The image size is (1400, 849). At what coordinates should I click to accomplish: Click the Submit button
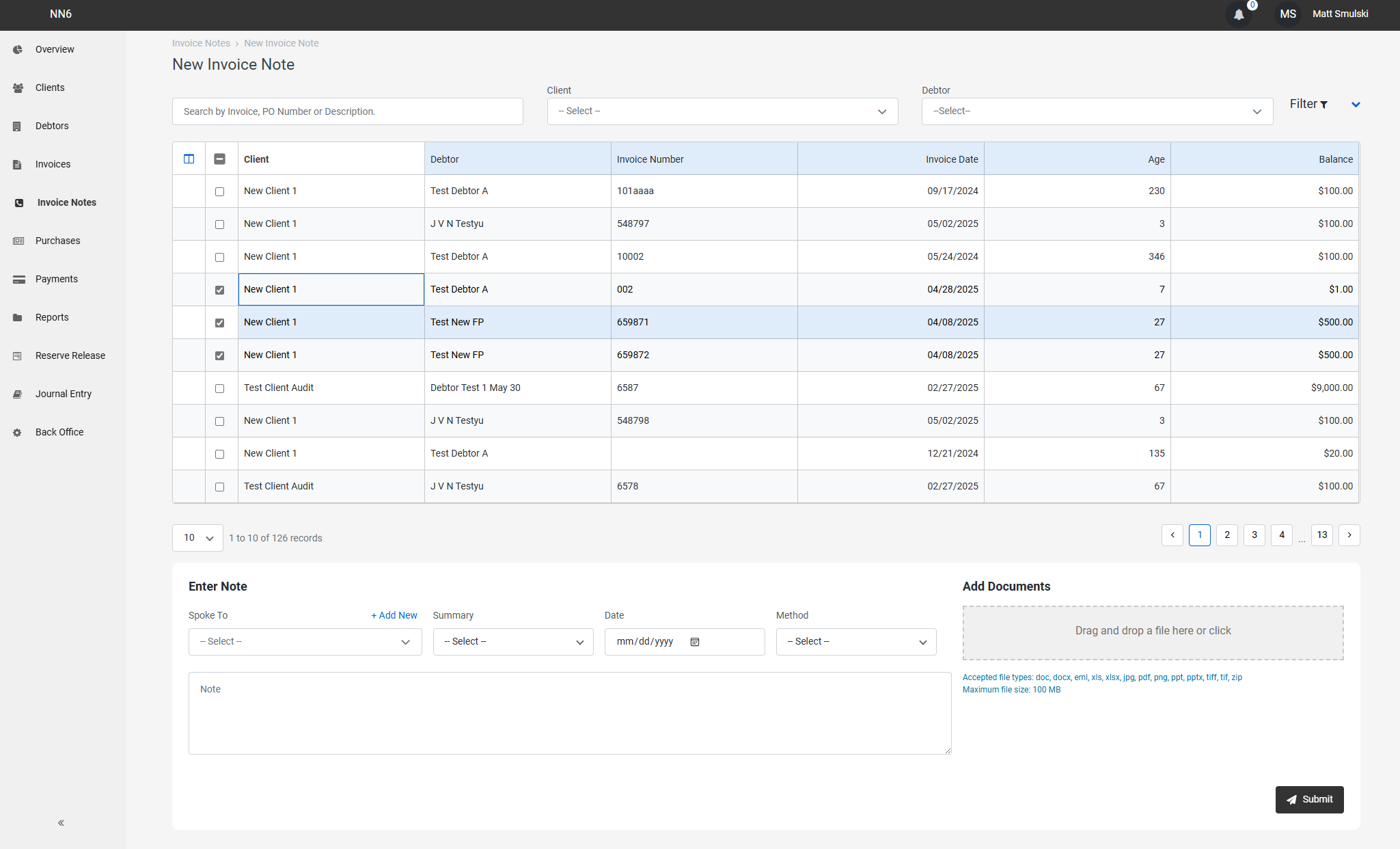click(1308, 799)
